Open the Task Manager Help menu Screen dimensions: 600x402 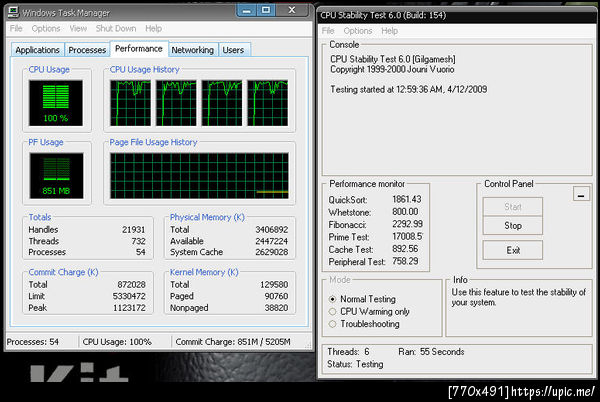tap(153, 29)
